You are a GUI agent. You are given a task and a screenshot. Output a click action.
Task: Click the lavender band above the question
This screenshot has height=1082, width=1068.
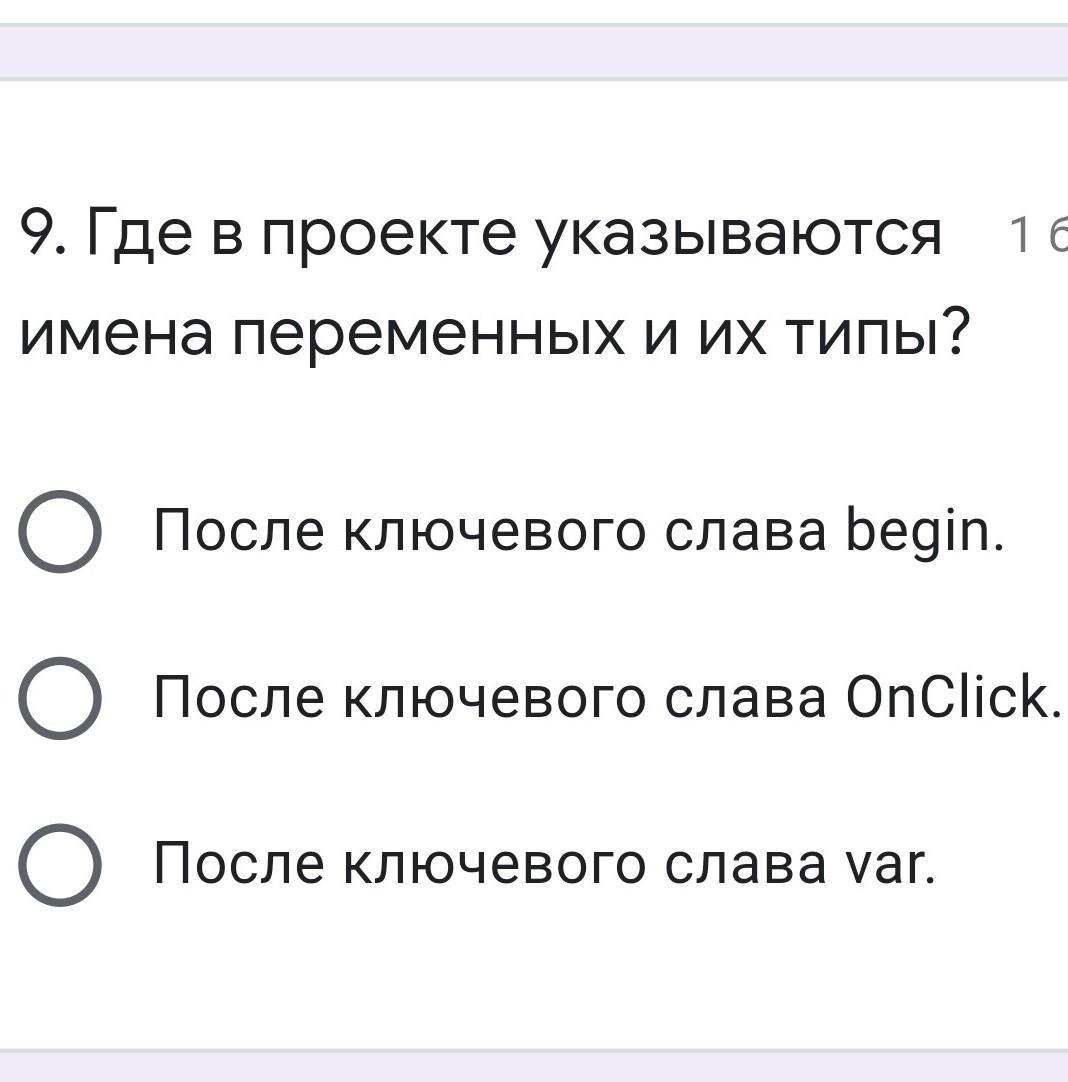click(x=534, y=51)
